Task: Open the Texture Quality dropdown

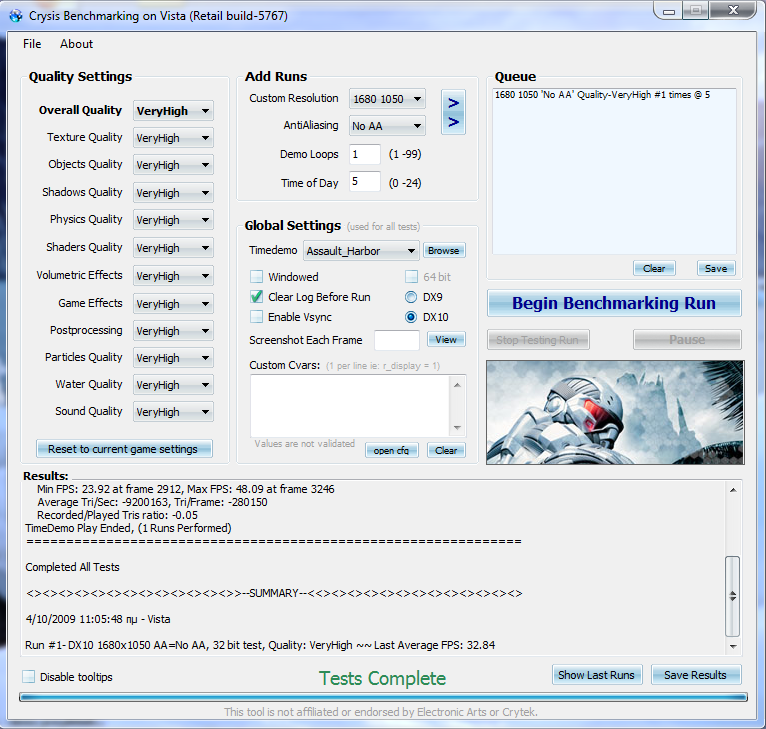Action: 173,138
